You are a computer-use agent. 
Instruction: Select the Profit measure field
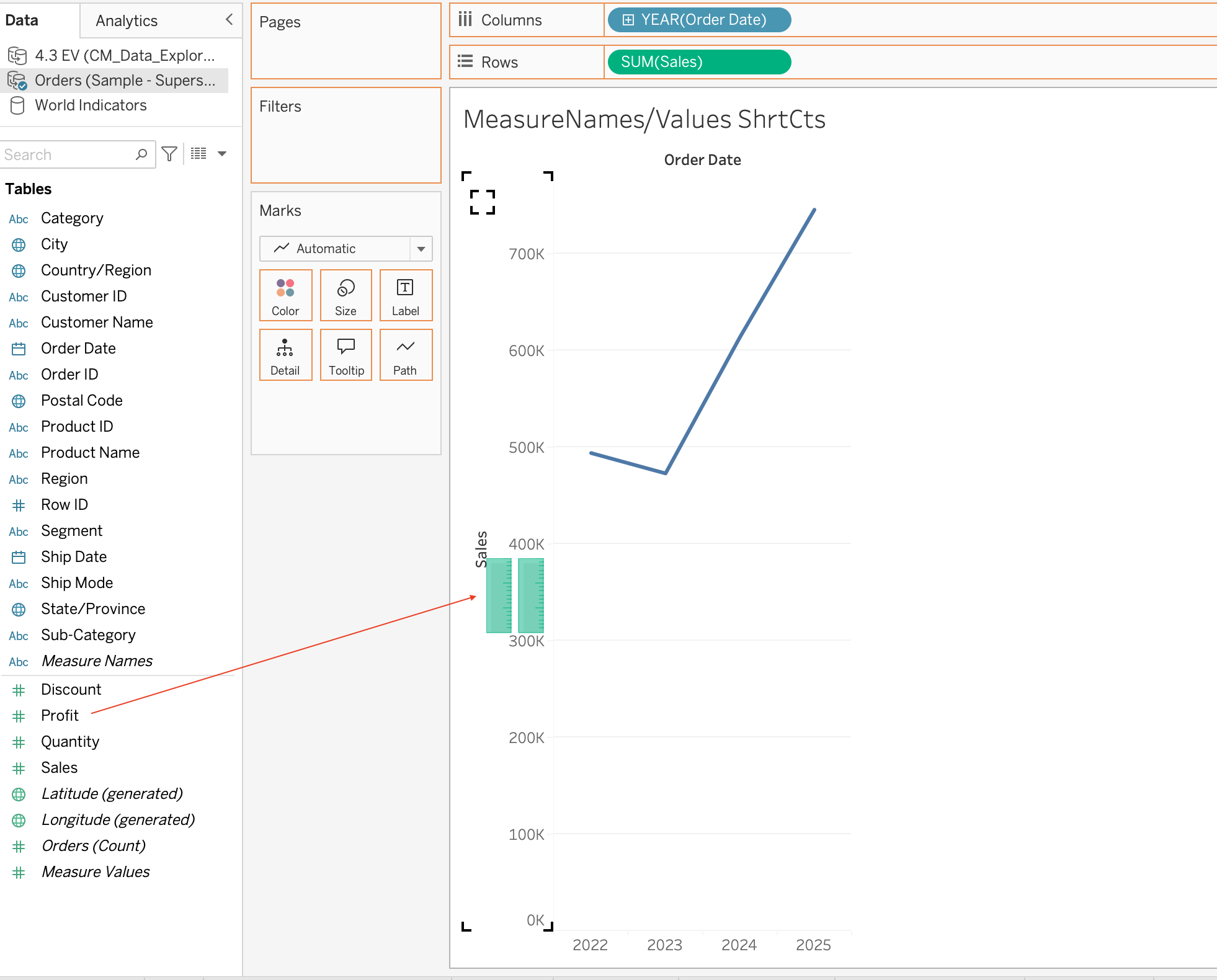coord(60,716)
